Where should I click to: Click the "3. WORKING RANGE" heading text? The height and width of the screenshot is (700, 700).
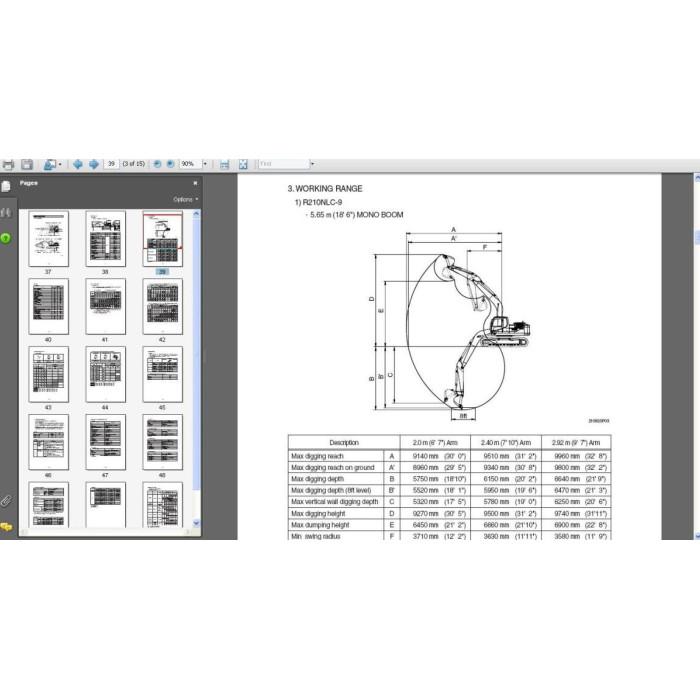(x=325, y=189)
